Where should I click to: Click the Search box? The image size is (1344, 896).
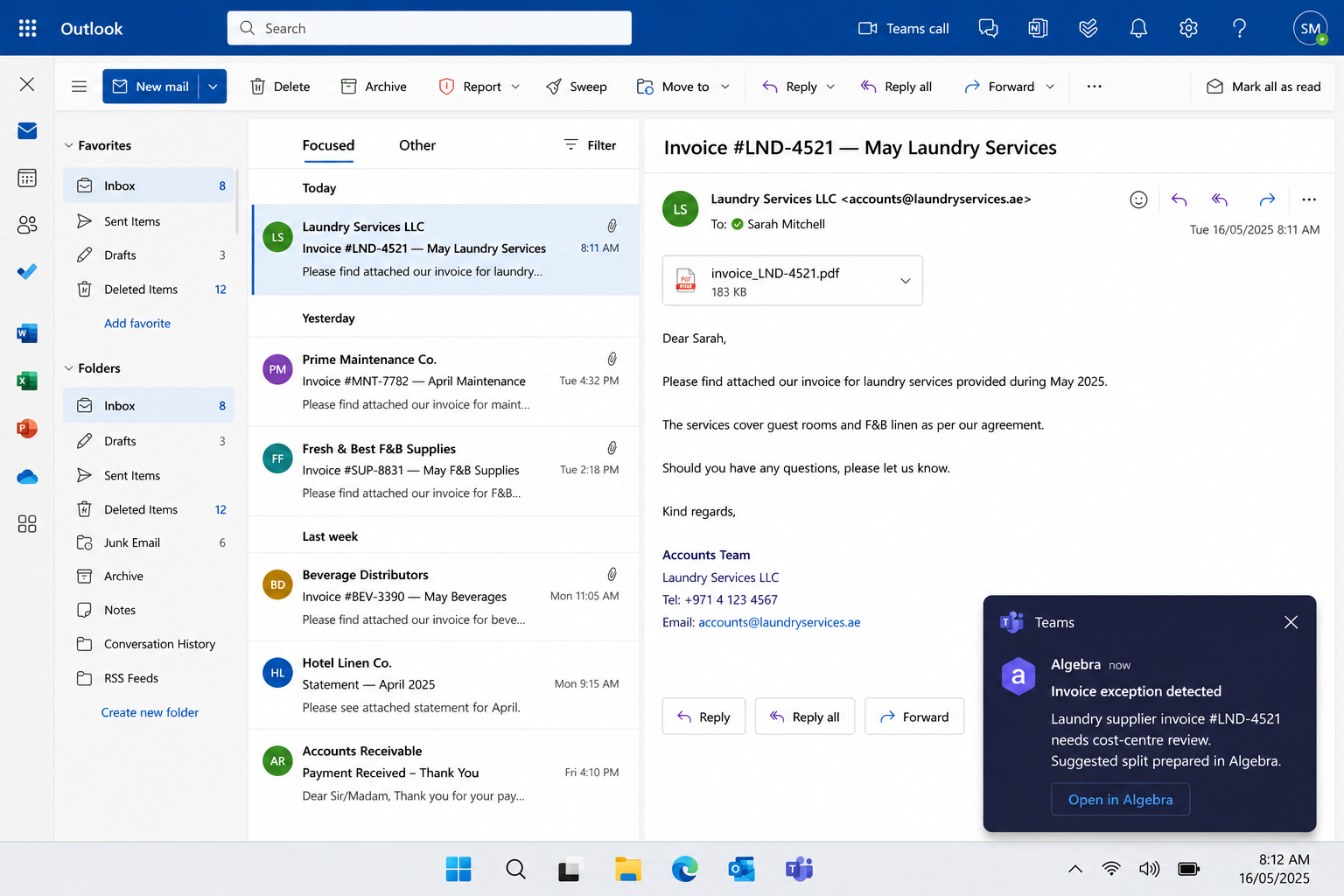[430, 28]
